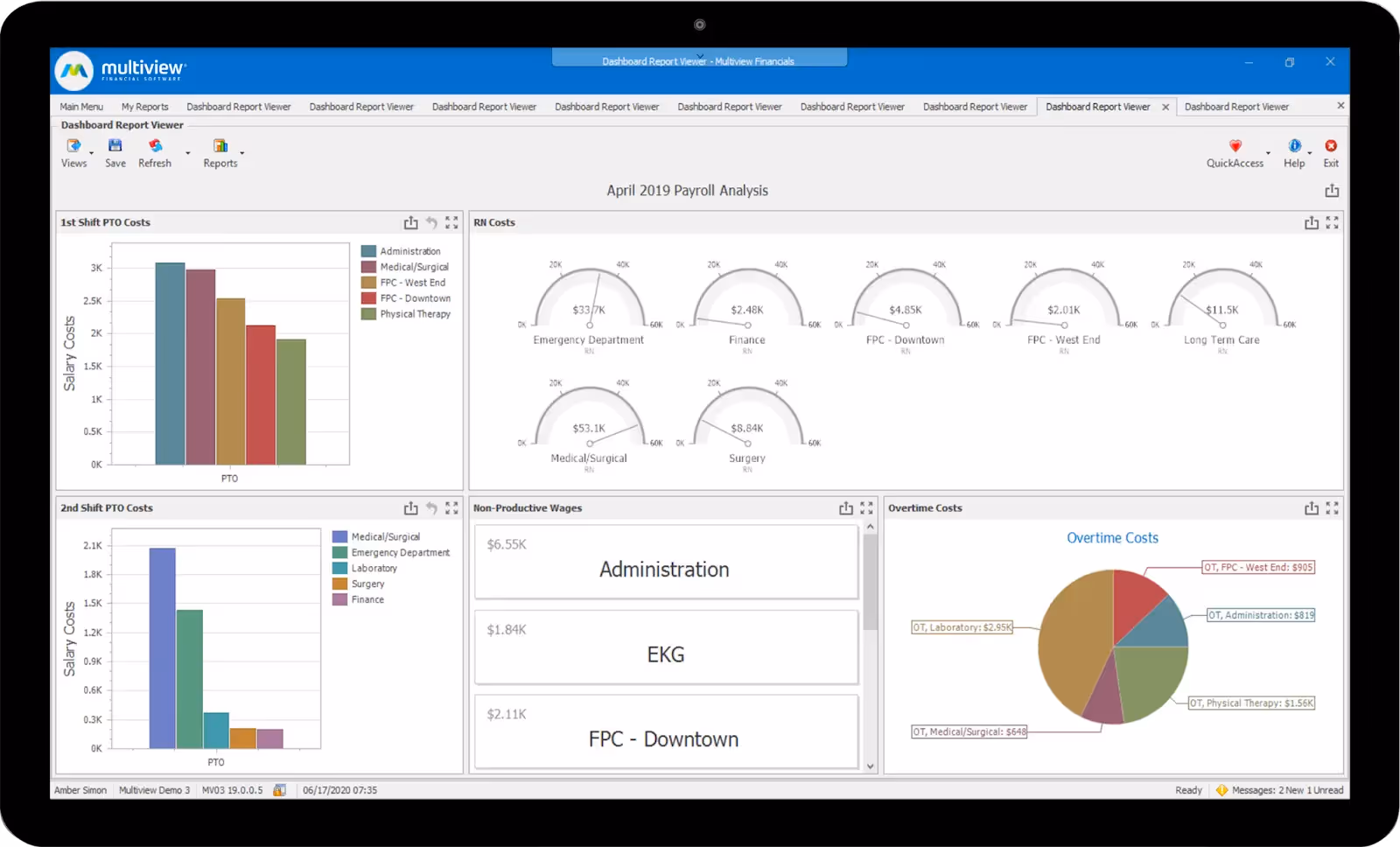Open the Views dropdown arrow
The width and height of the screenshot is (1400, 847).
pos(91,153)
